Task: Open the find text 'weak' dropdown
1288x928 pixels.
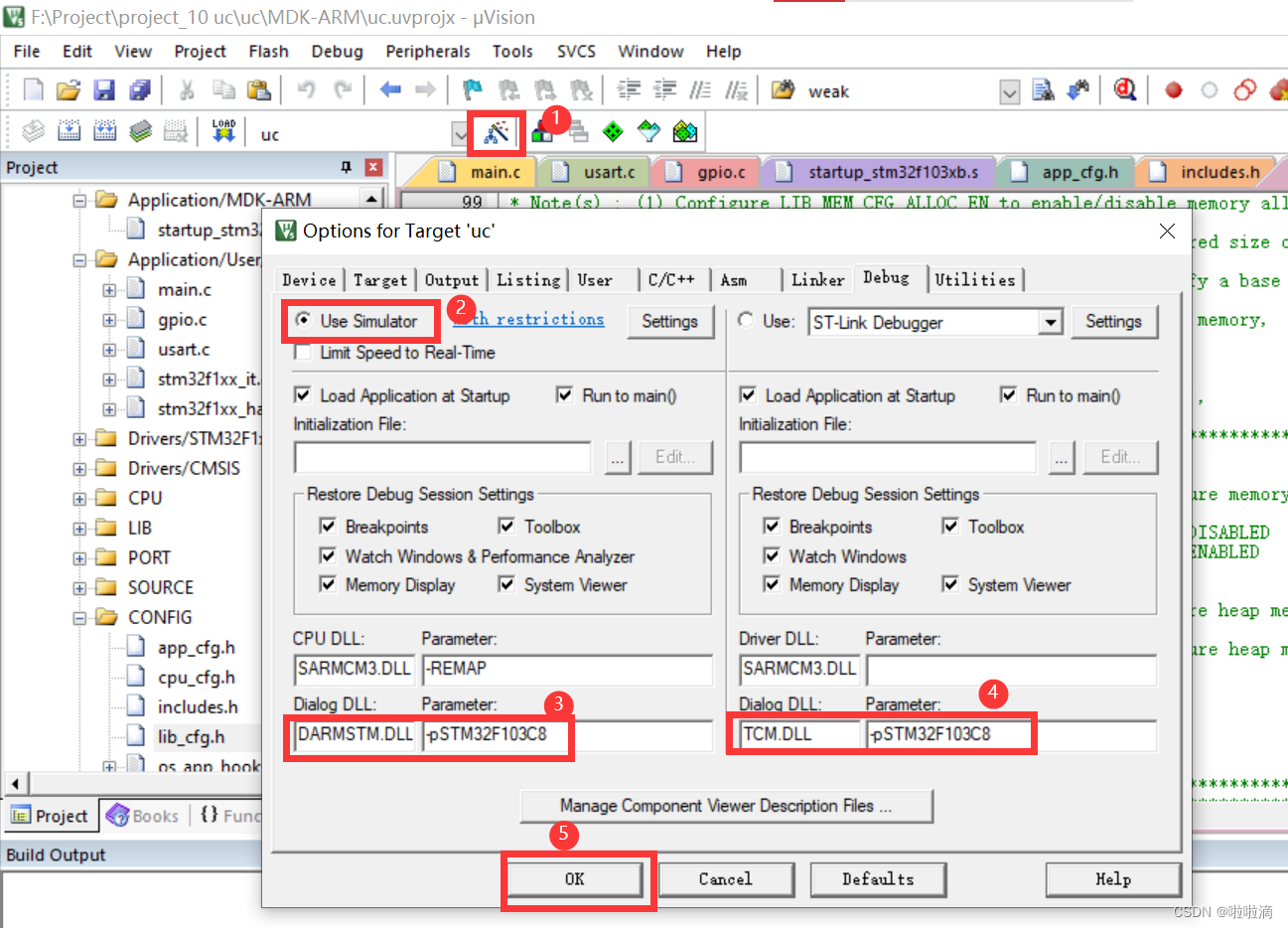Action: coord(1009,92)
